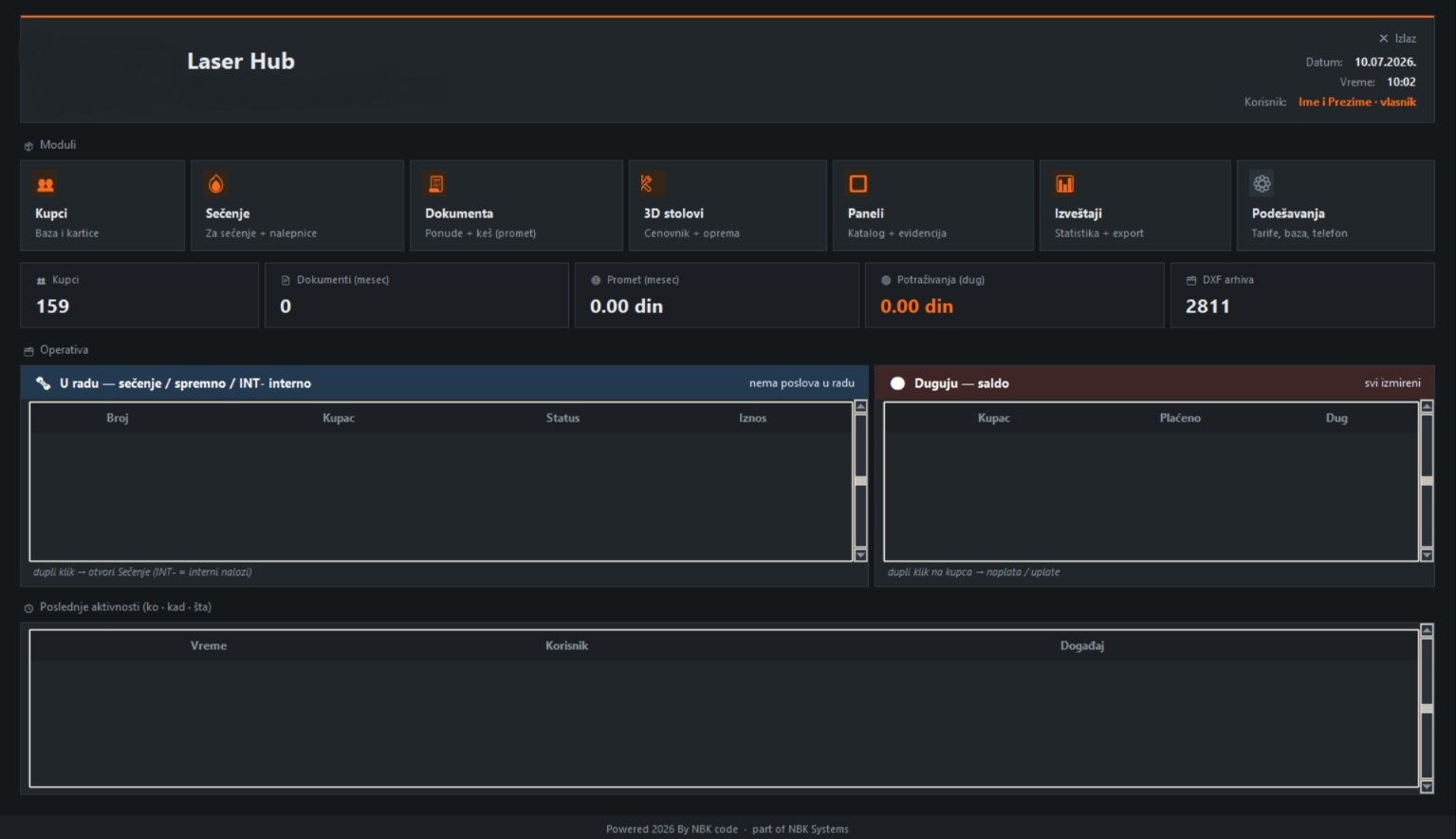Screen dimensions: 1456x839
Task: Click the Laser Hub title
Action: [x=241, y=62]
